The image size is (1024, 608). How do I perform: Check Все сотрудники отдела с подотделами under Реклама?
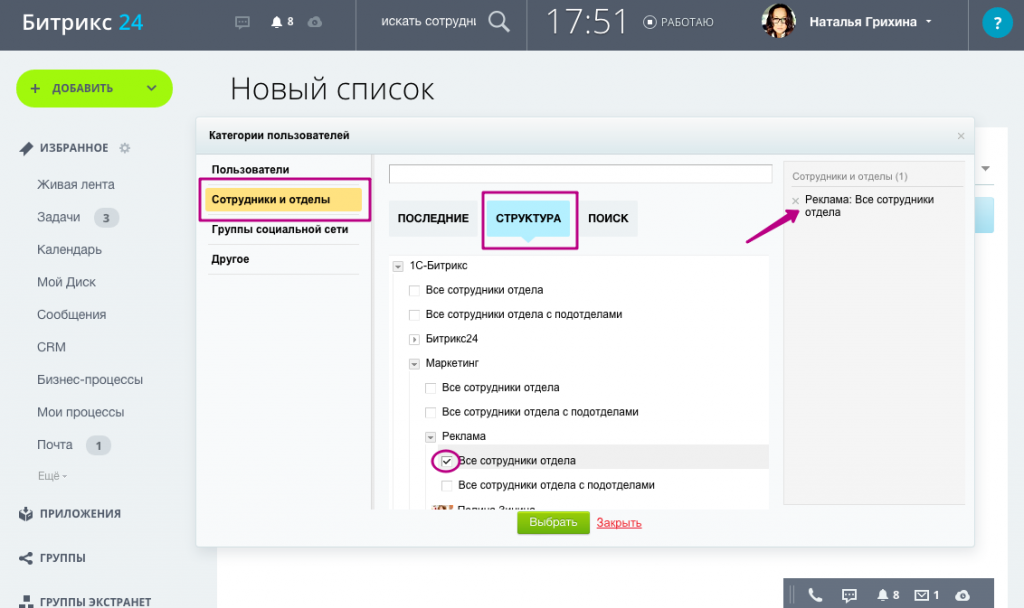click(447, 485)
